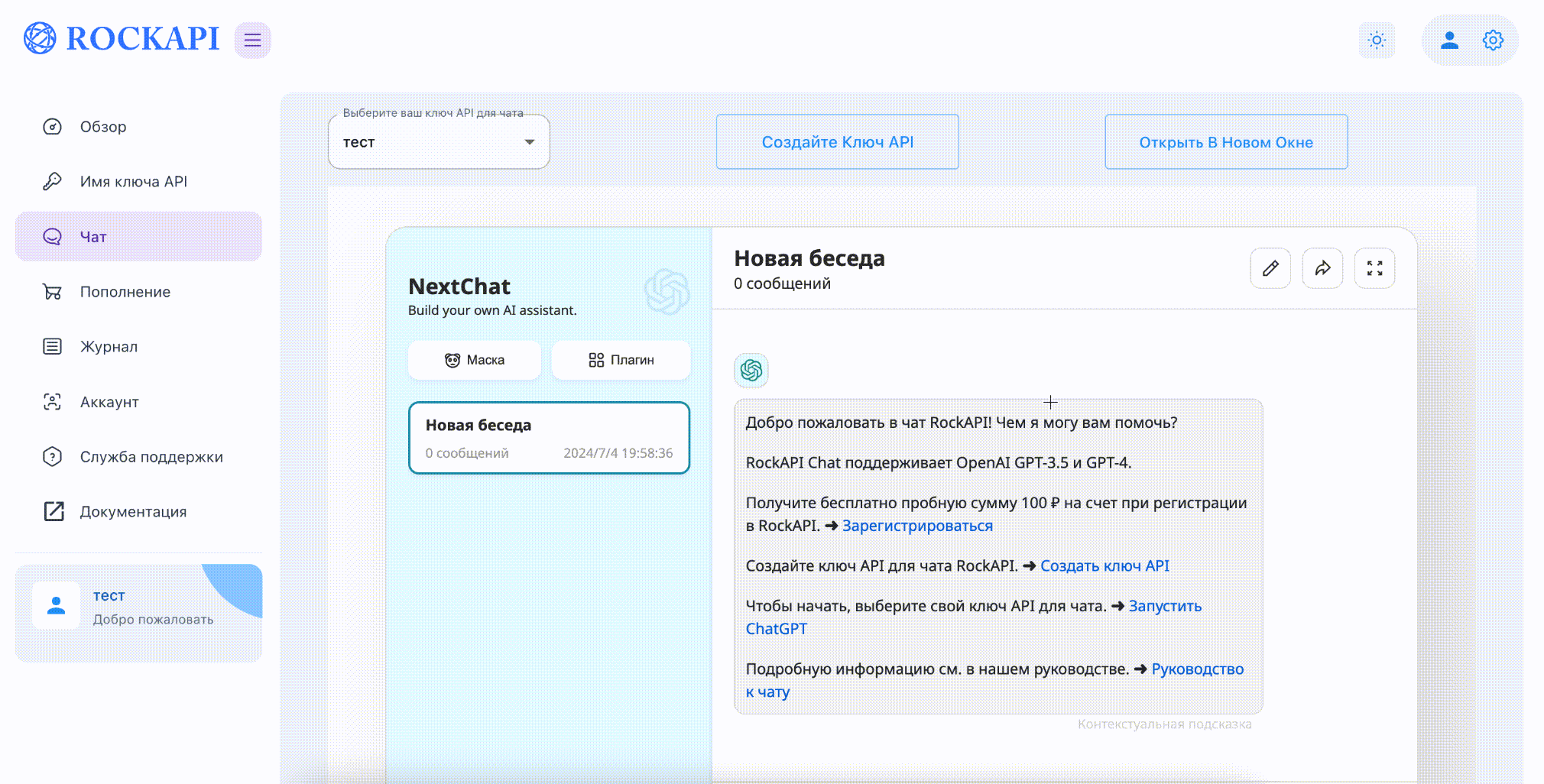Click the face scan icon beside Аккаунт

pos(52,402)
